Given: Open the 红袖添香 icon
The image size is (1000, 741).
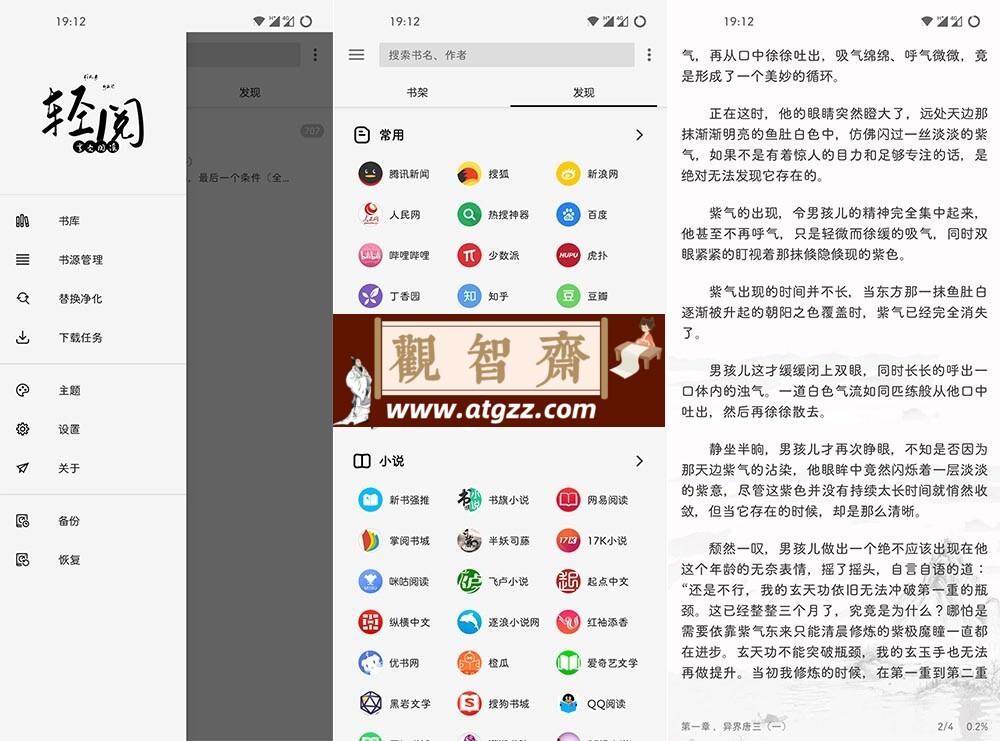Looking at the screenshot, I should [x=568, y=622].
